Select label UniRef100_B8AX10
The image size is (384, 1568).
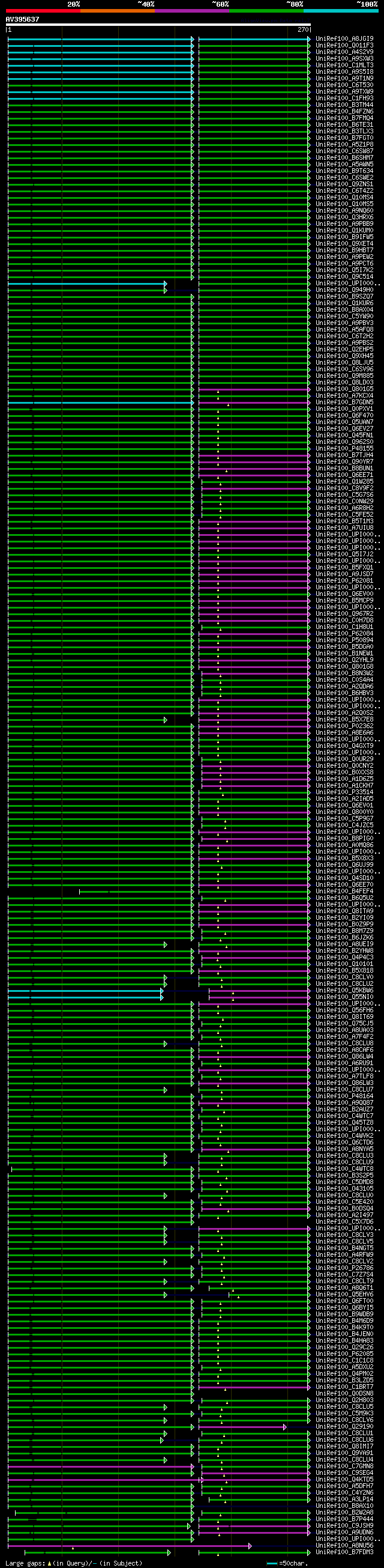tap(344, 1507)
